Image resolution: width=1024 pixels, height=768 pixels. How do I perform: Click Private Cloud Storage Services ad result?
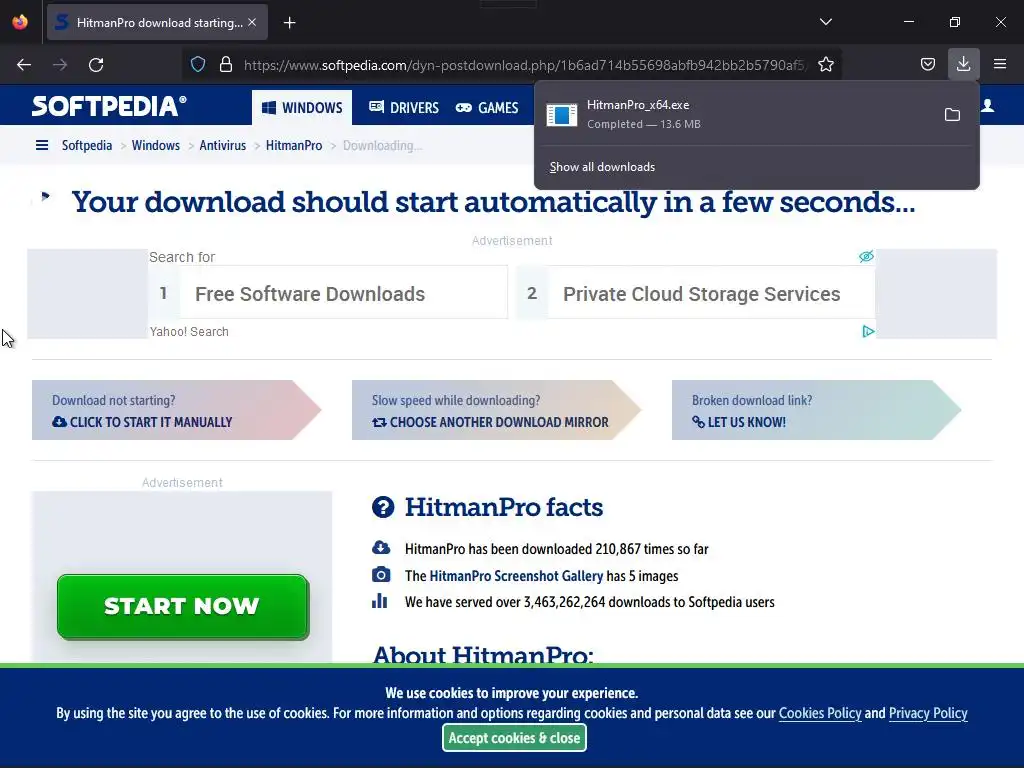pos(696,293)
